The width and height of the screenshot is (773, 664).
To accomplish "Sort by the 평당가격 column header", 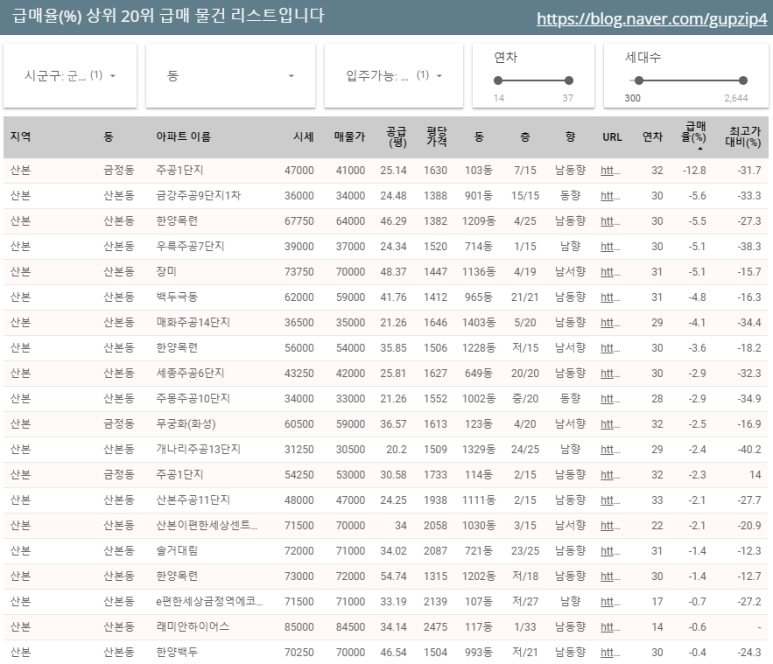I will coord(437,137).
